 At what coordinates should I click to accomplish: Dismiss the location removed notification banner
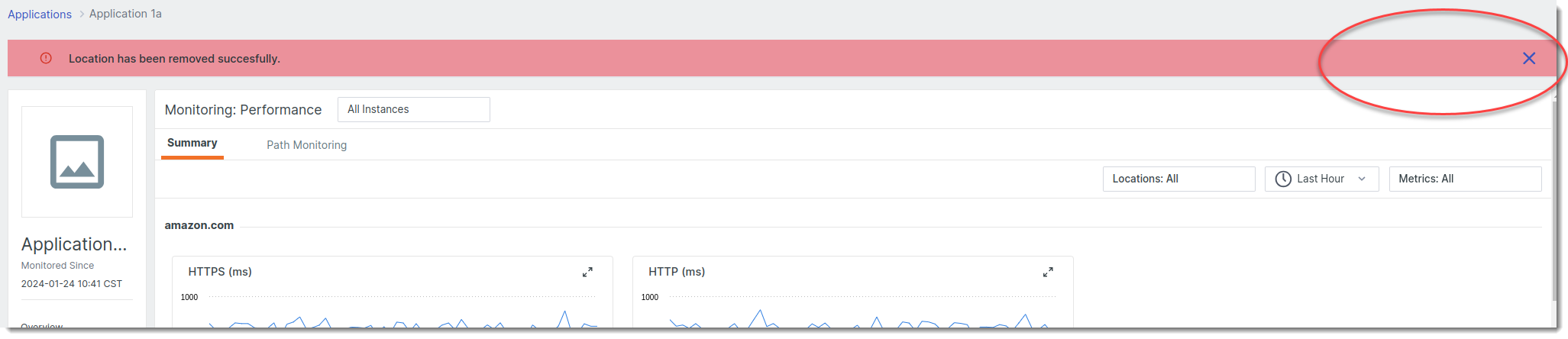coord(1528,58)
